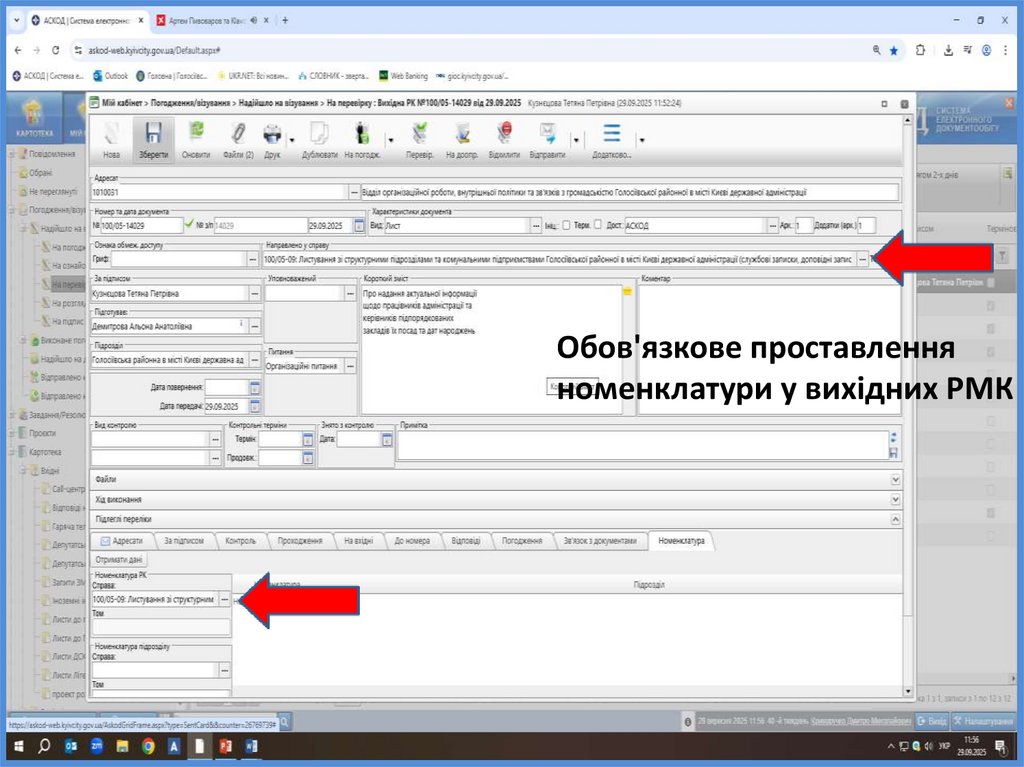Screen dimensions: 1024x767
Task: Open Outlook bookmark in bookmarks bar
Action: point(110,76)
